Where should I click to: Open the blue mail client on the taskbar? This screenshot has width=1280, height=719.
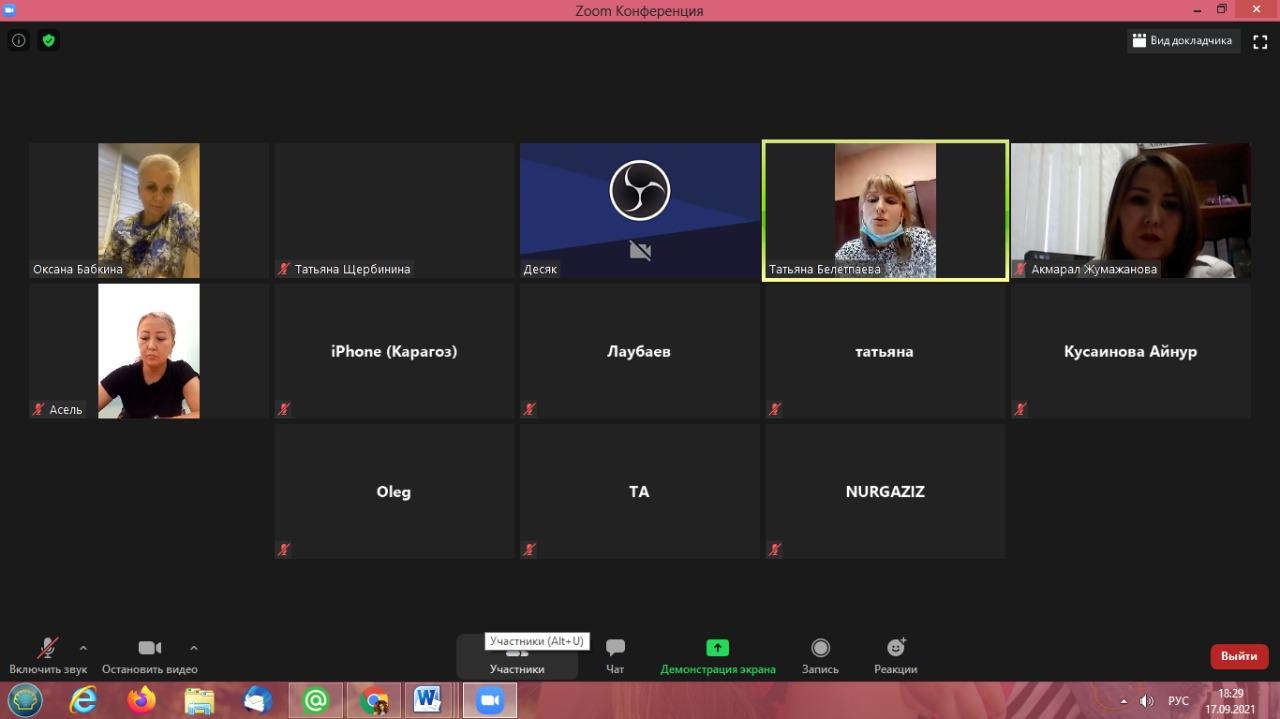tap(257, 700)
